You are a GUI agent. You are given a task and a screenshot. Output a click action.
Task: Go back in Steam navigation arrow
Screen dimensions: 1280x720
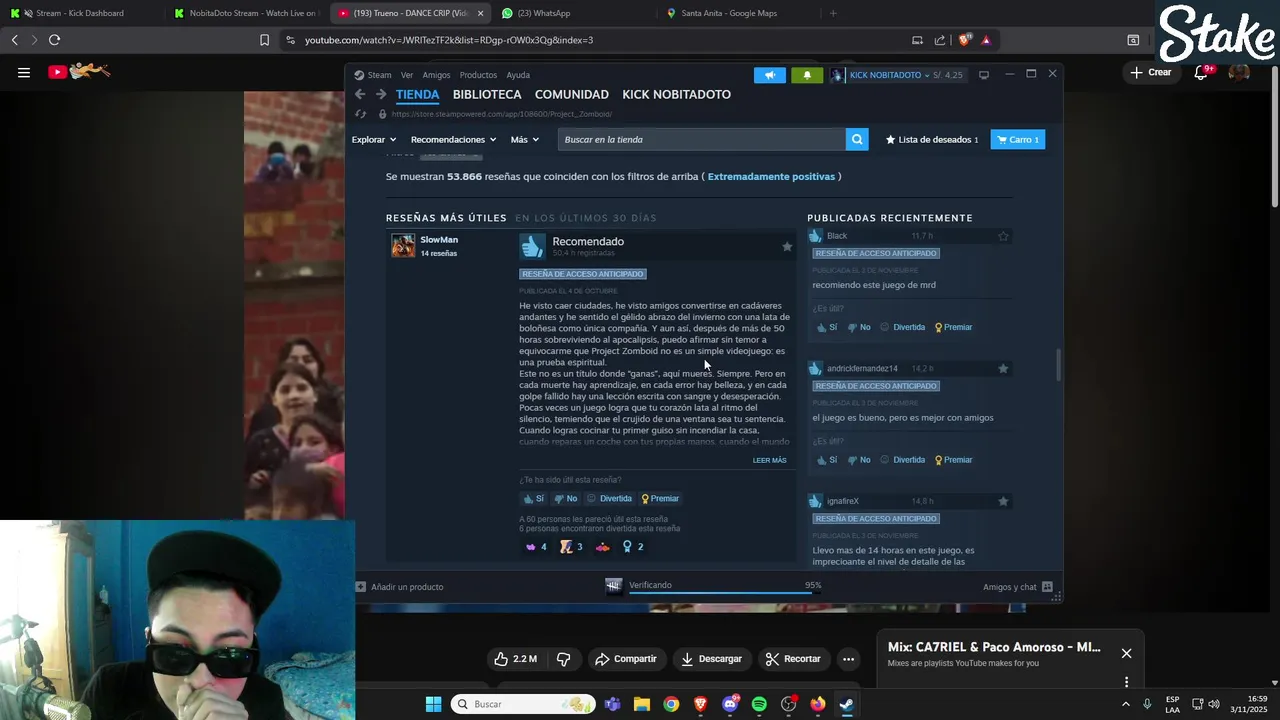(360, 94)
